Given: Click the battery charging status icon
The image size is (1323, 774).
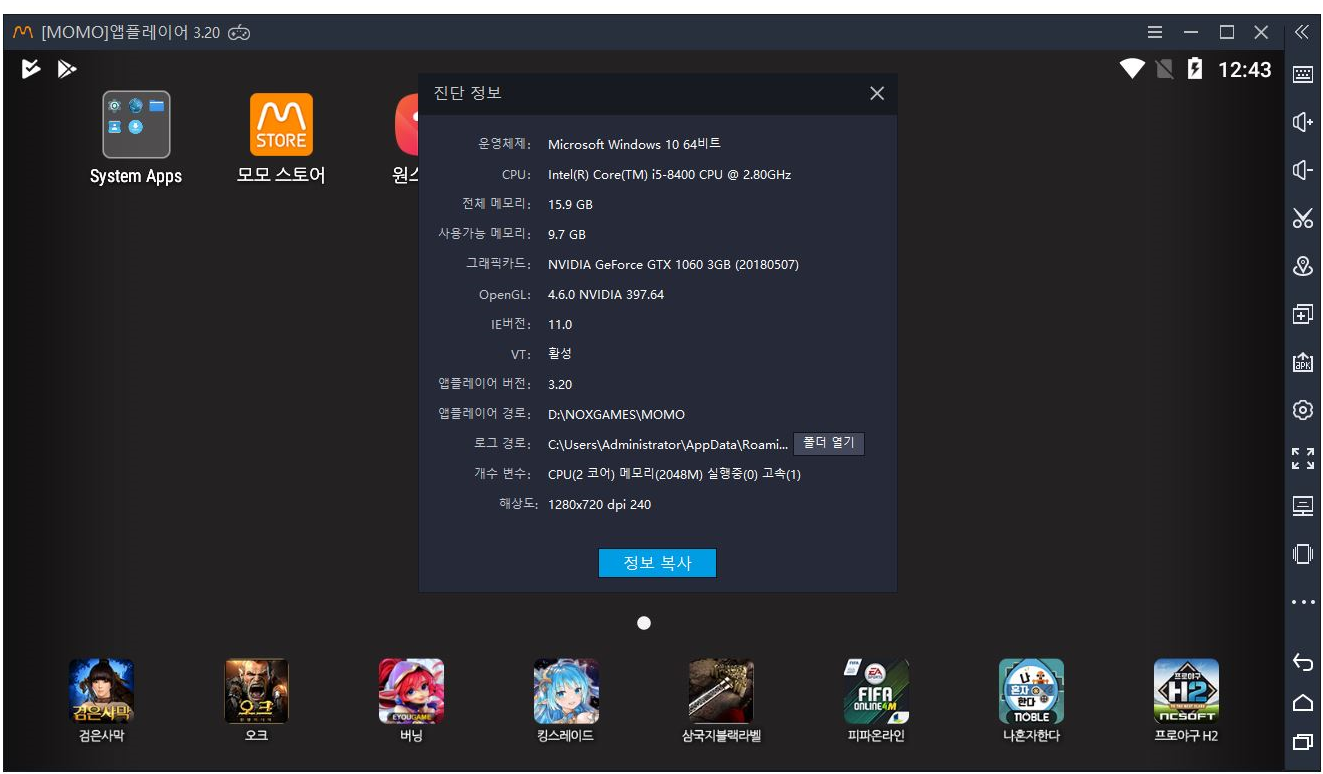Looking at the screenshot, I should (x=1194, y=69).
